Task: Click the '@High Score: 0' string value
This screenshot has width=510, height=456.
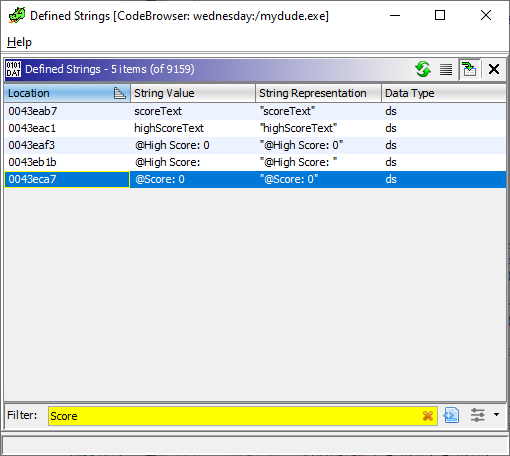Action: click(x=172, y=145)
